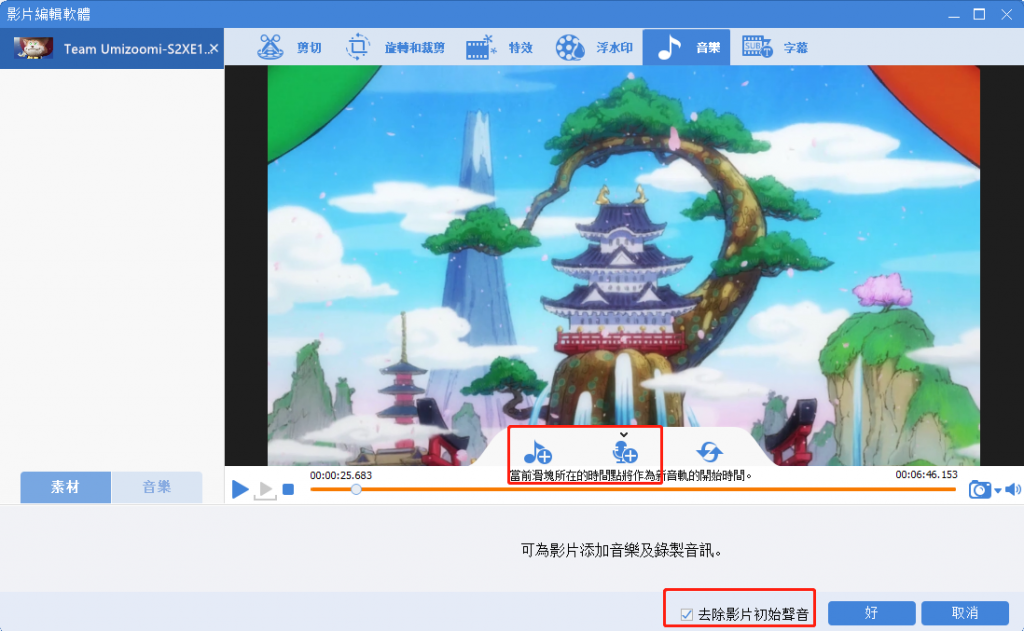Click the volume speaker icon

coord(1013,489)
